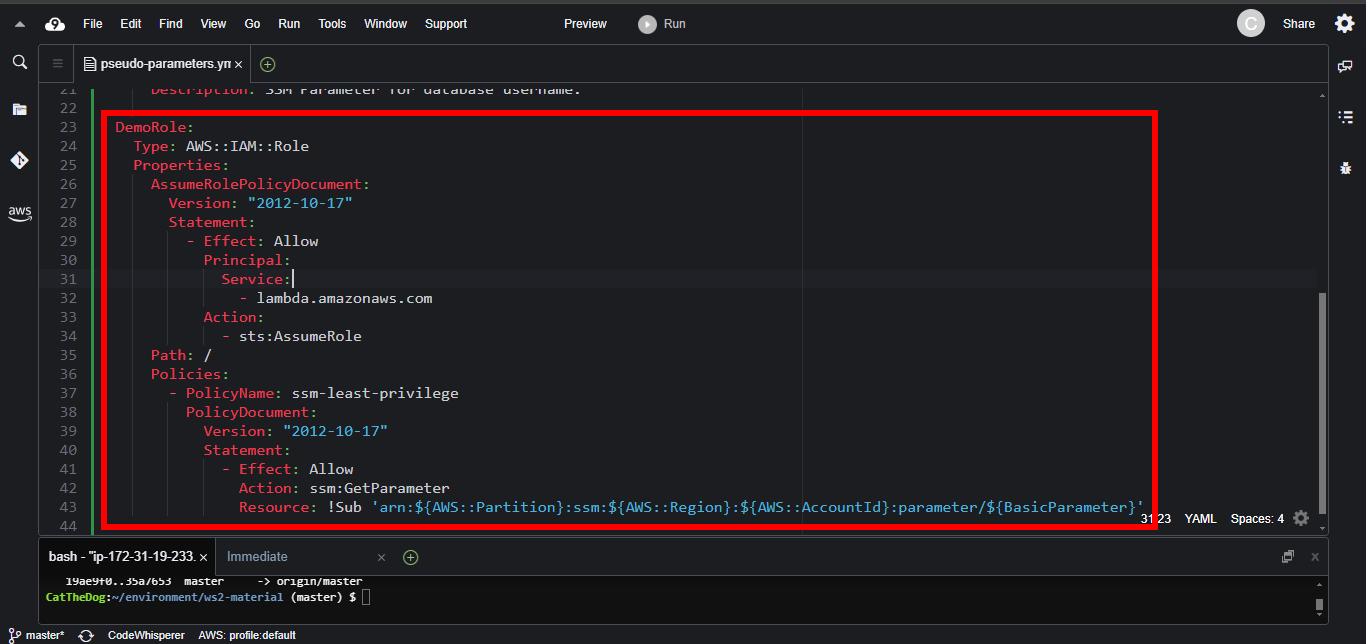This screenshot has width=1366, height=644.
Task: Open the AWS Explorer sidebar icon
Action: [19, 212]
